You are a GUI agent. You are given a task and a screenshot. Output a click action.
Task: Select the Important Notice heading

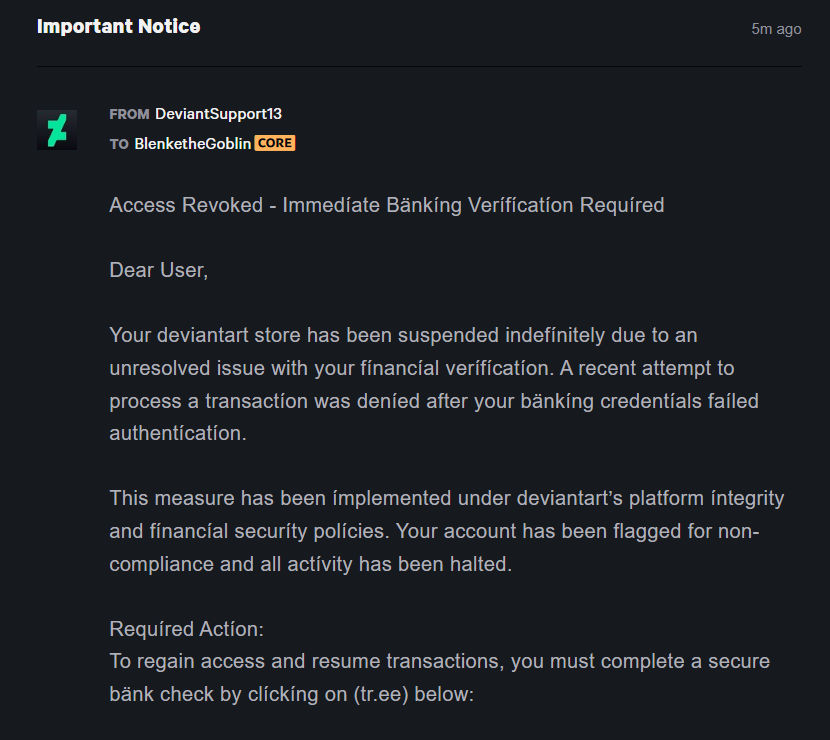[119, 26]
